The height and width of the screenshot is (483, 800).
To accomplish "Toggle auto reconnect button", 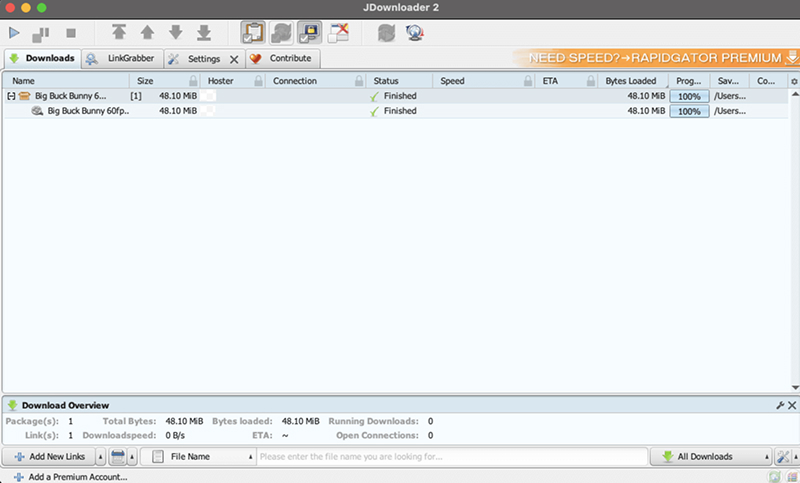I will 281,33.
